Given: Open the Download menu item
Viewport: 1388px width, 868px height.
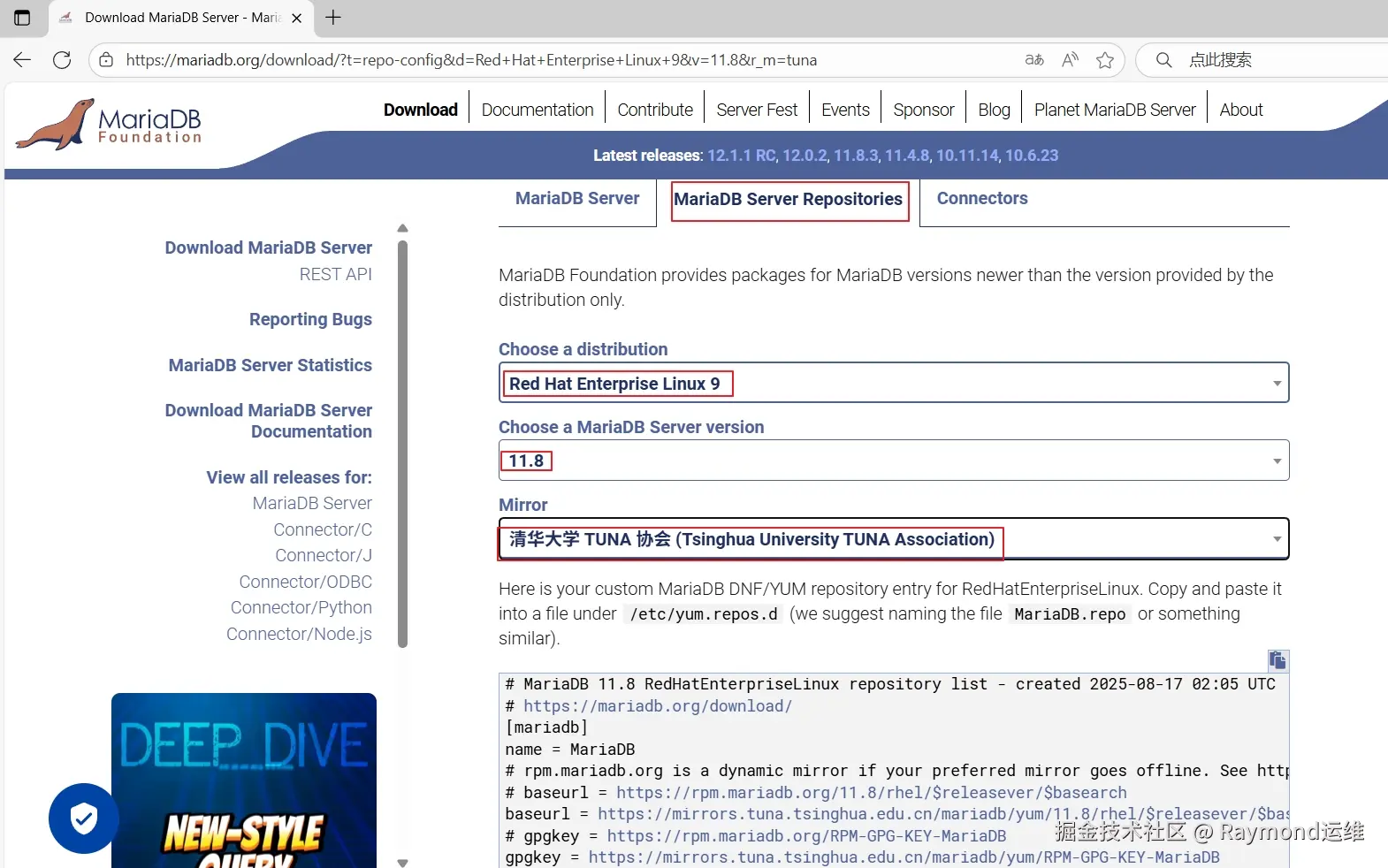Looking at the screenshot, I should click(x=421, y=110).
